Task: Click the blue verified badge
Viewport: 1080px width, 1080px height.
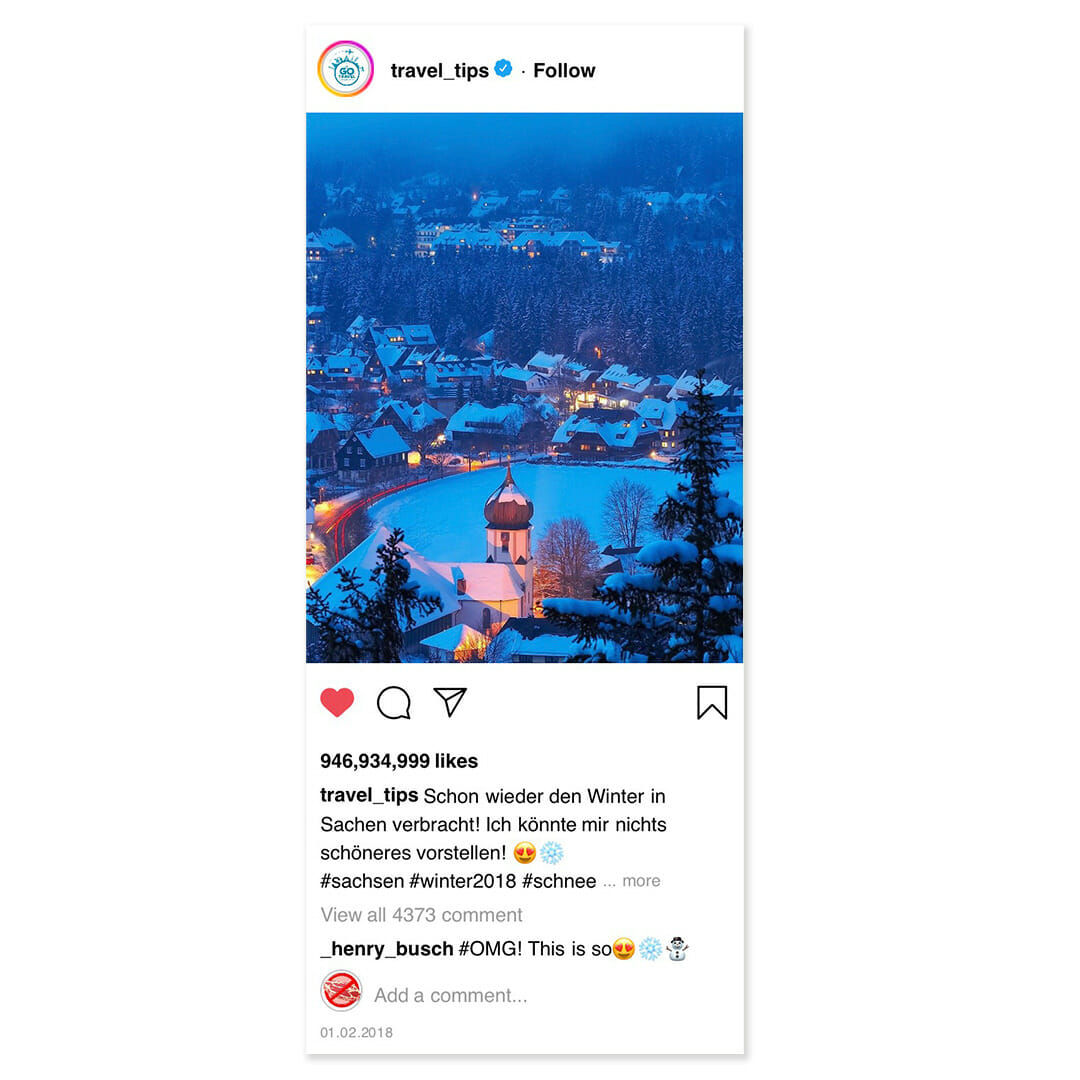Action: [503, 68]
